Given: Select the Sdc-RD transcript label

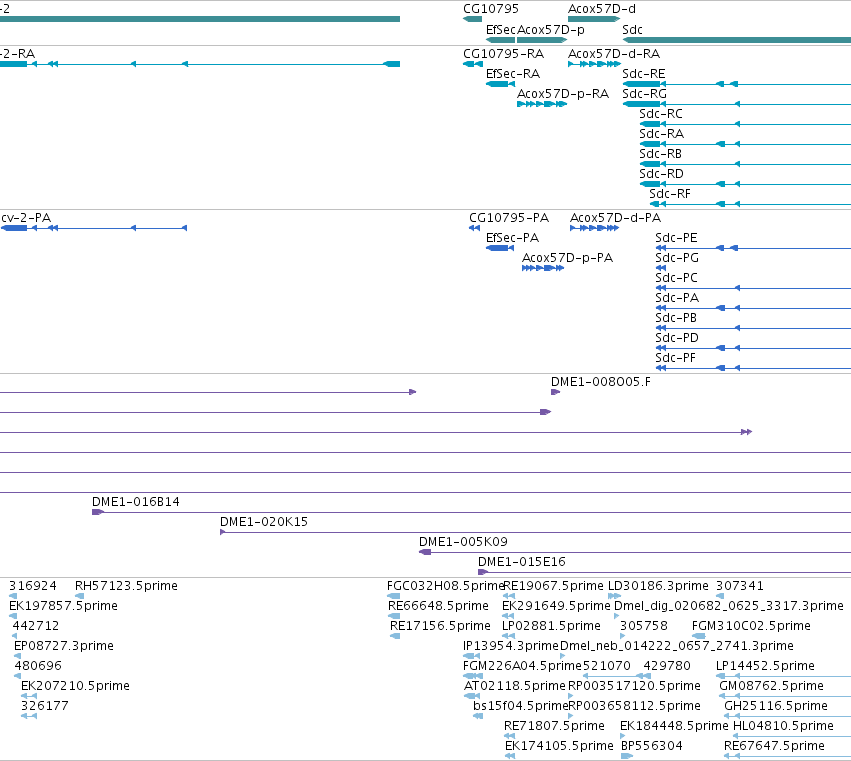Looking at the screenshot, I should point(661,174).
